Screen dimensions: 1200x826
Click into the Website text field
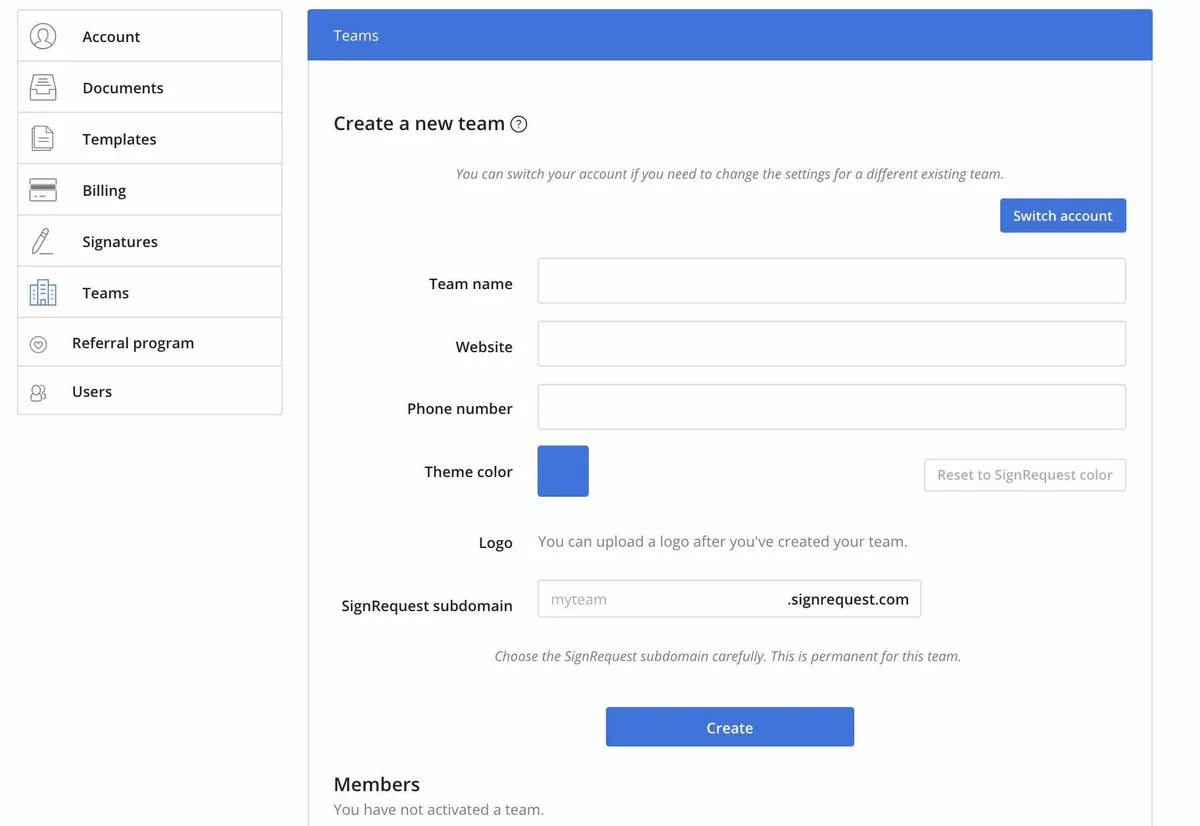831,344
